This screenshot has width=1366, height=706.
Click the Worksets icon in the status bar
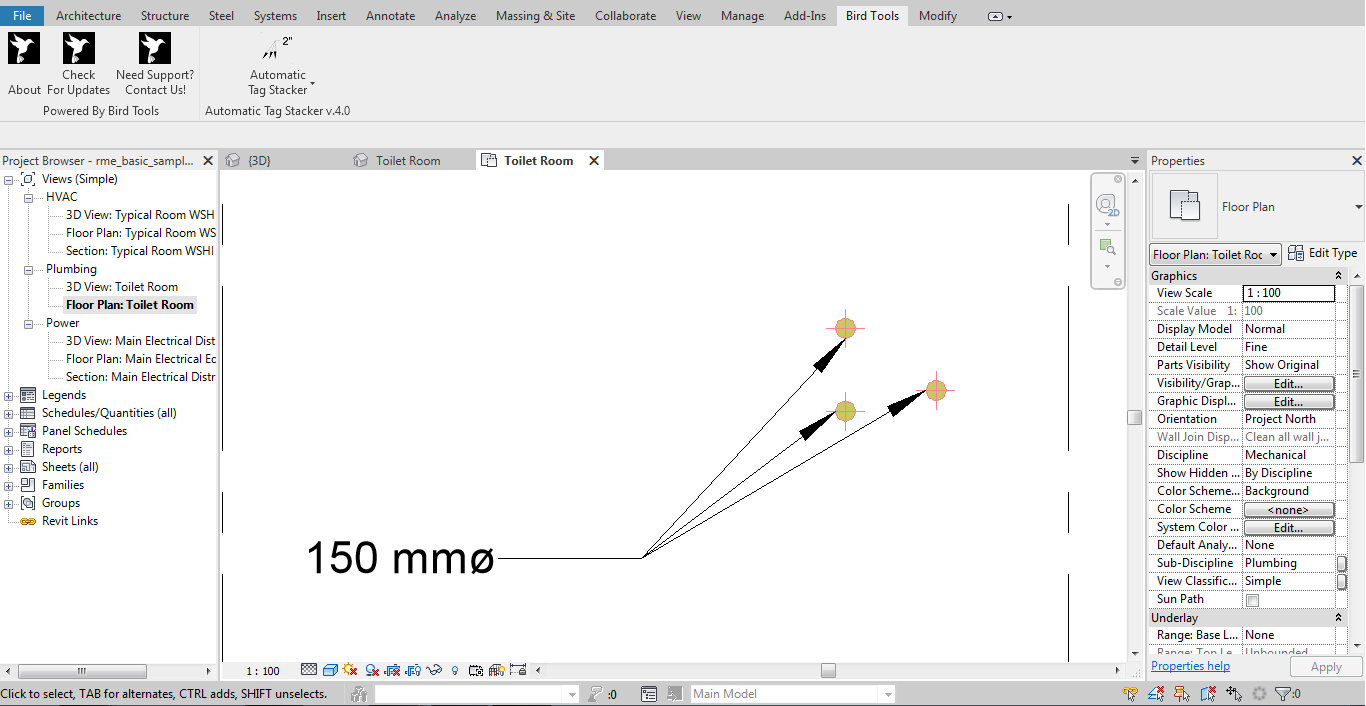[x=360, y=694]
